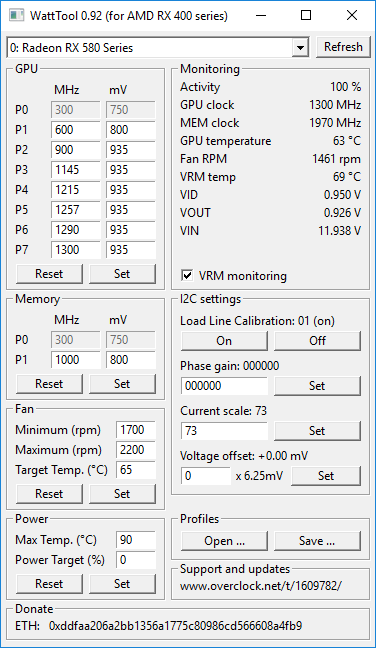Image resolution: width=376 pixels, height=648 pixels.
Task: Click Set in the Fan section
Action: click(x=122, y=493)
